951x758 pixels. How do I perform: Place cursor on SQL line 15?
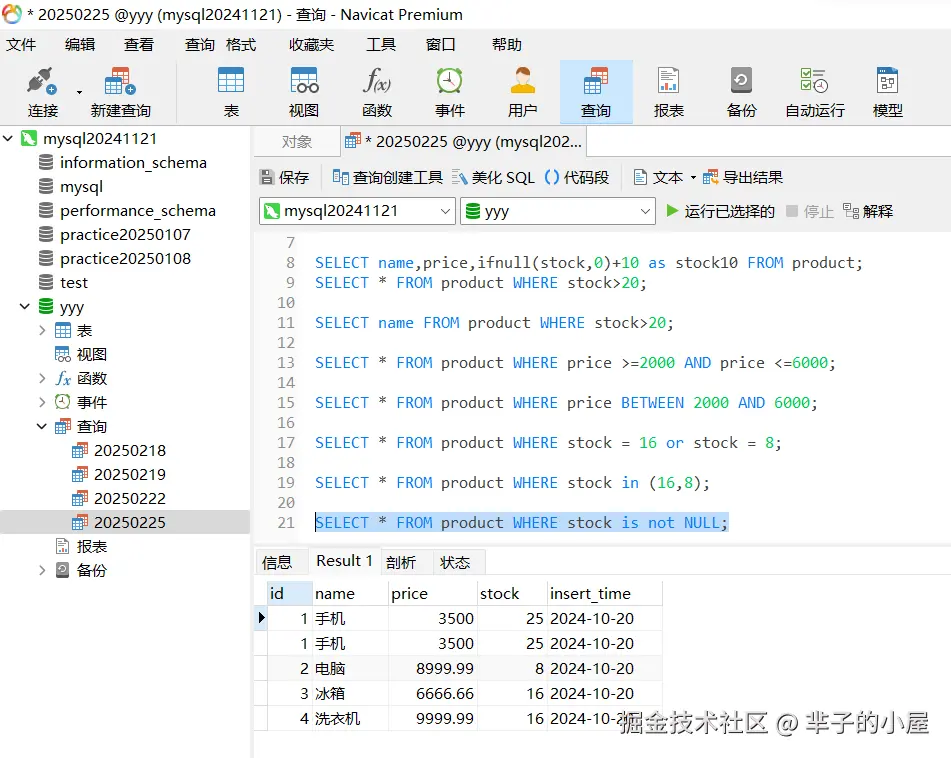tap(566, 403)
